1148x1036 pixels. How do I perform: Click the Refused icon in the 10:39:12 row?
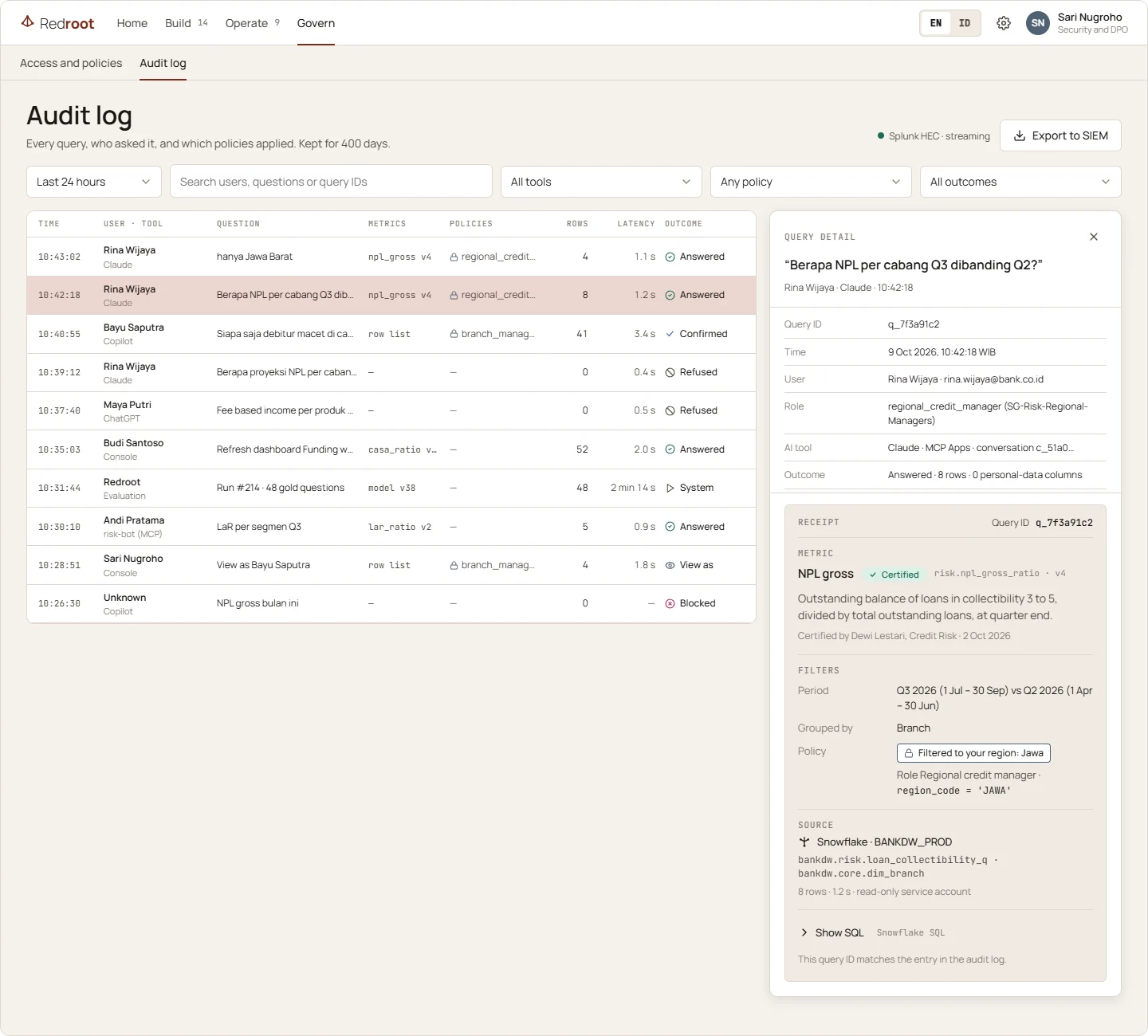pyautogui.click(x=670, y=372)
